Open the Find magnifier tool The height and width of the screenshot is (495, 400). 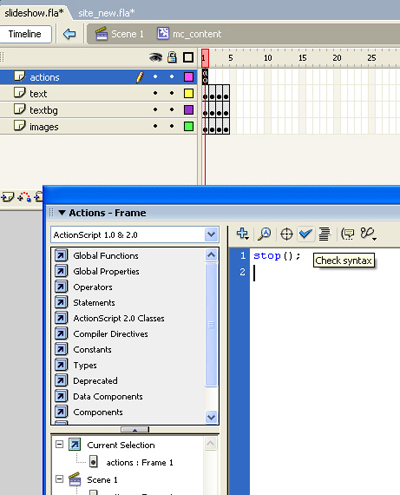pyautogui.click(x=264, y=234)
